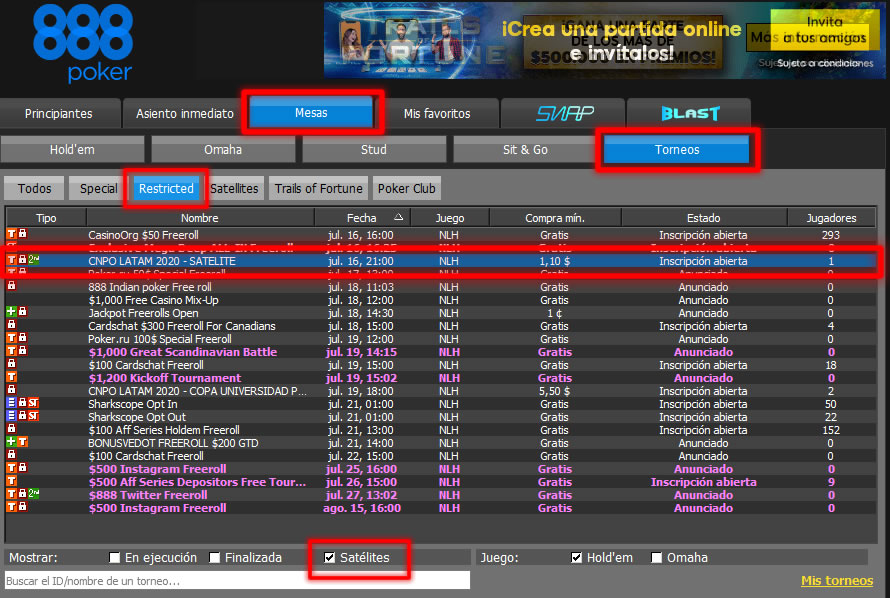Click the 888poker logo

tap(83, 44)
